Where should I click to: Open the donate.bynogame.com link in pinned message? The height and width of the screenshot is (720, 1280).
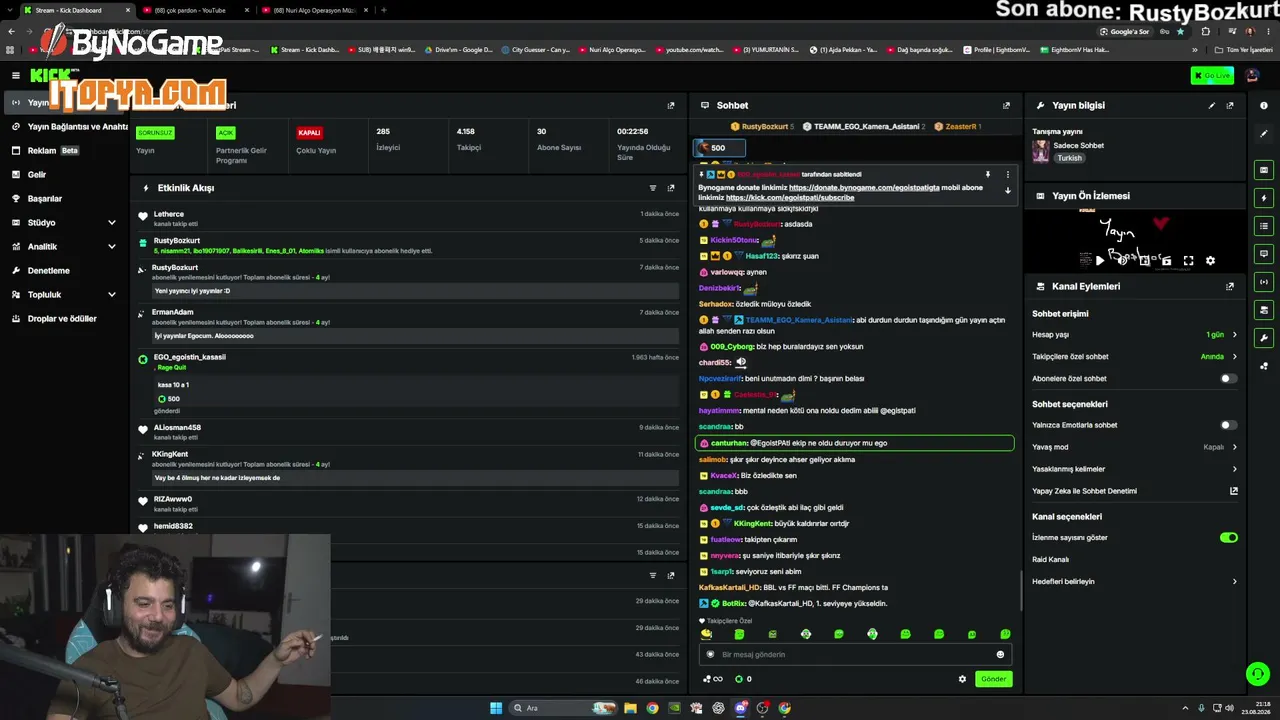862,188
